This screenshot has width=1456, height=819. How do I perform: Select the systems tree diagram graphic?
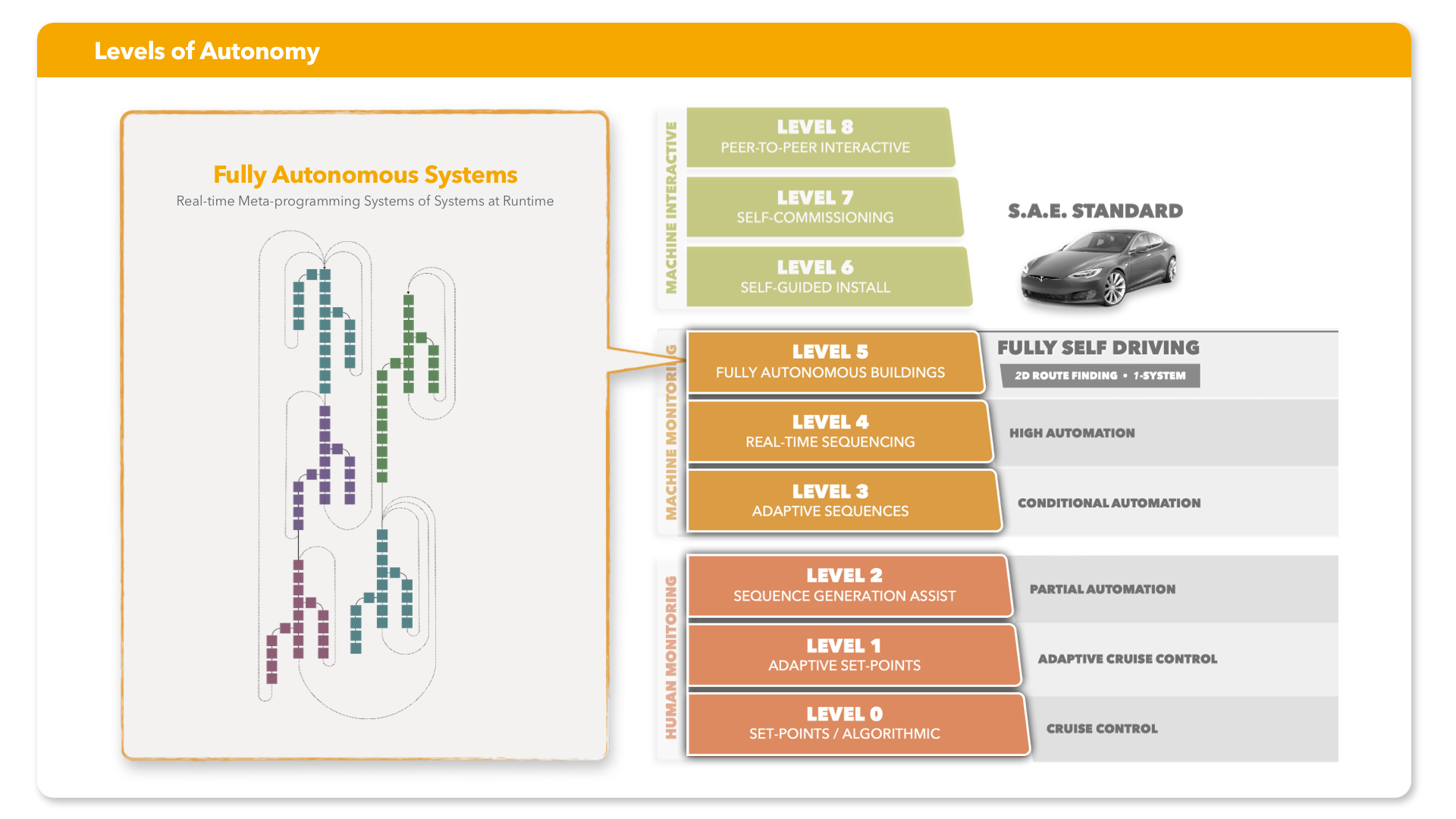[x=357, y=475]
